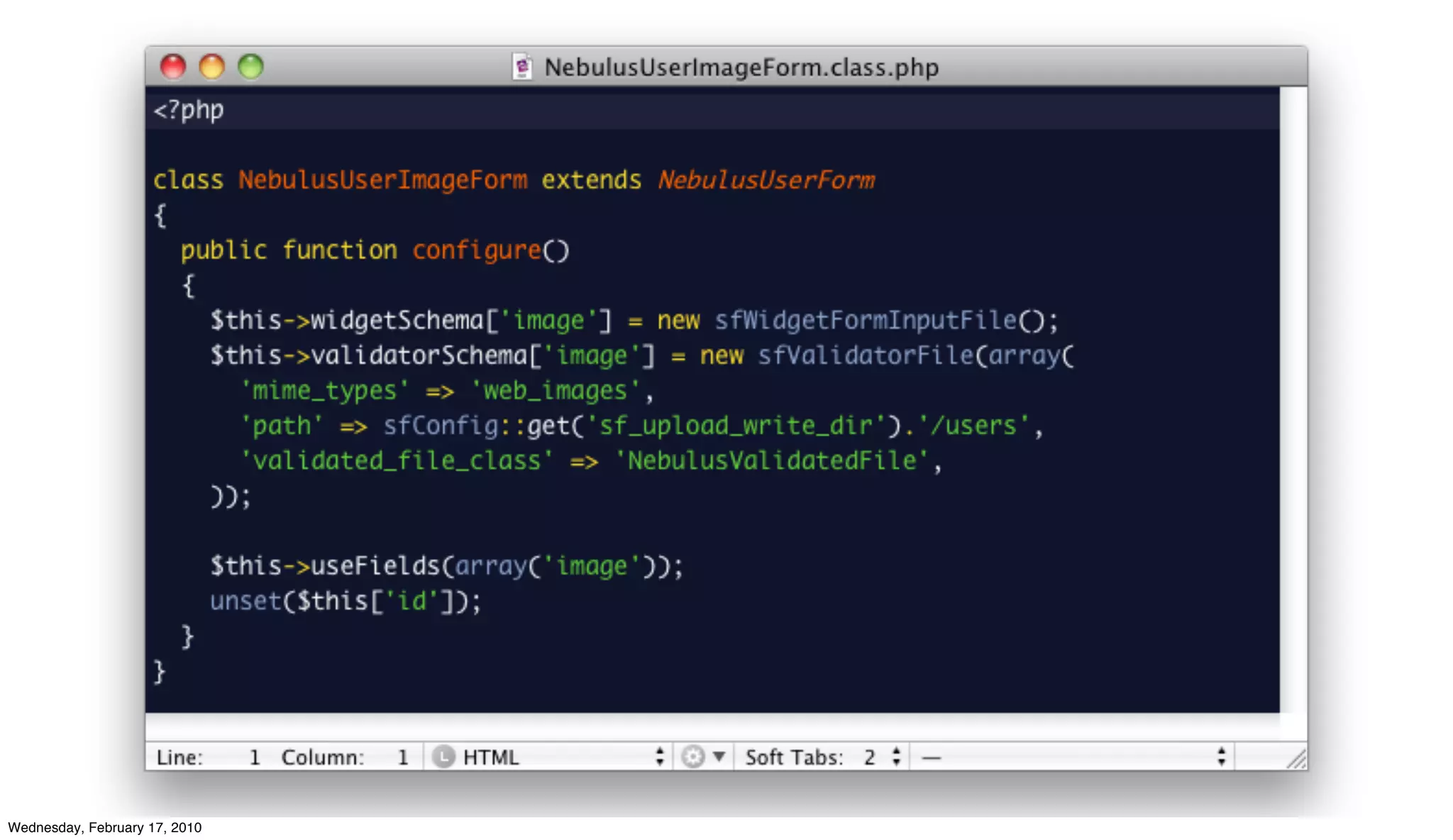Screen dimensions: 1453x840
Task: Open the HTML language selector dropdown
Action: [548, 756]
